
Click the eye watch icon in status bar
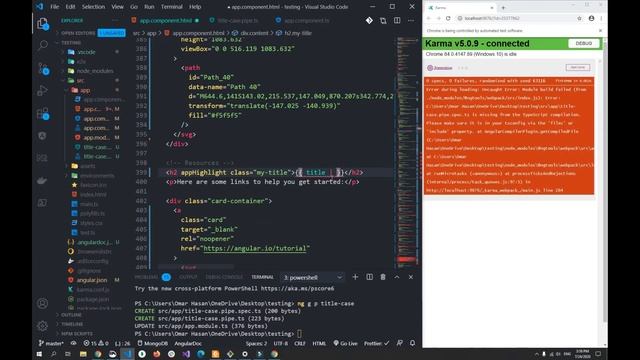point(73,343)
